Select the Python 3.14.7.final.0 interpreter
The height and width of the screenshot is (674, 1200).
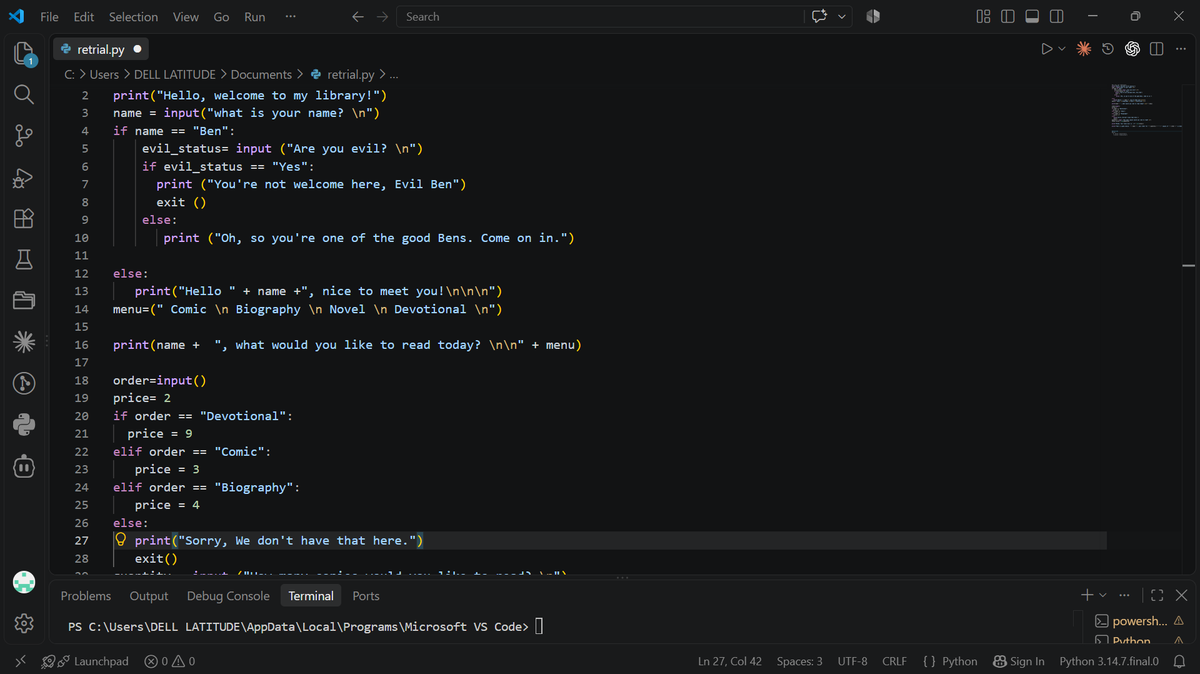point(1109,661)
